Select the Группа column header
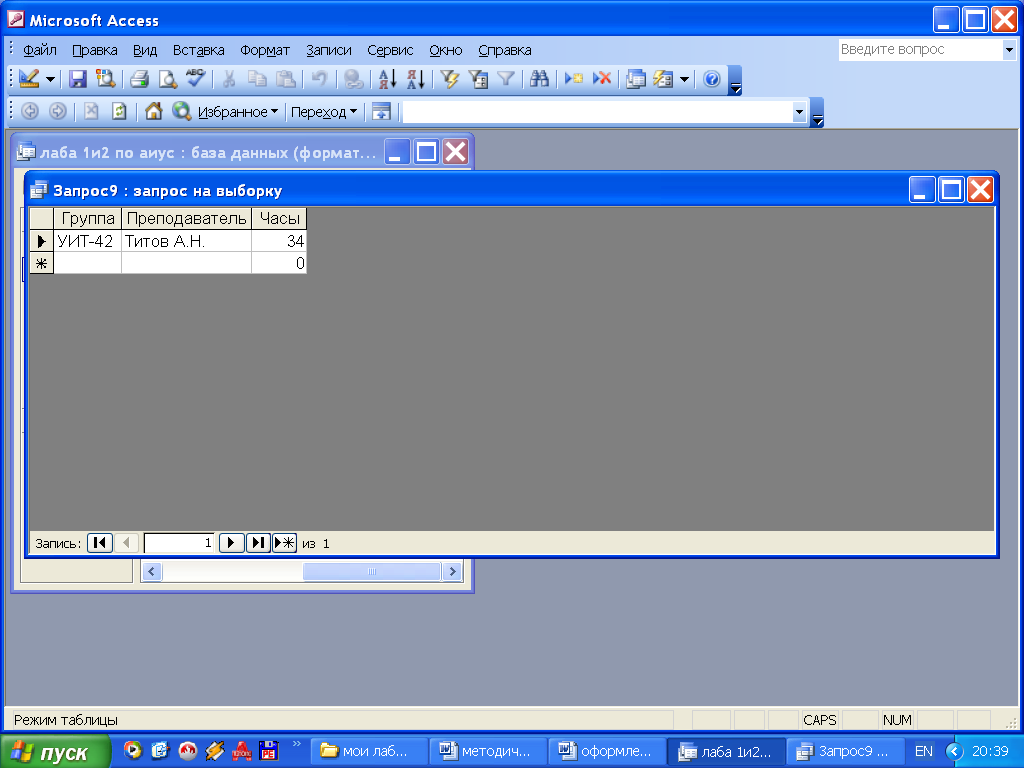 (88, 218)
